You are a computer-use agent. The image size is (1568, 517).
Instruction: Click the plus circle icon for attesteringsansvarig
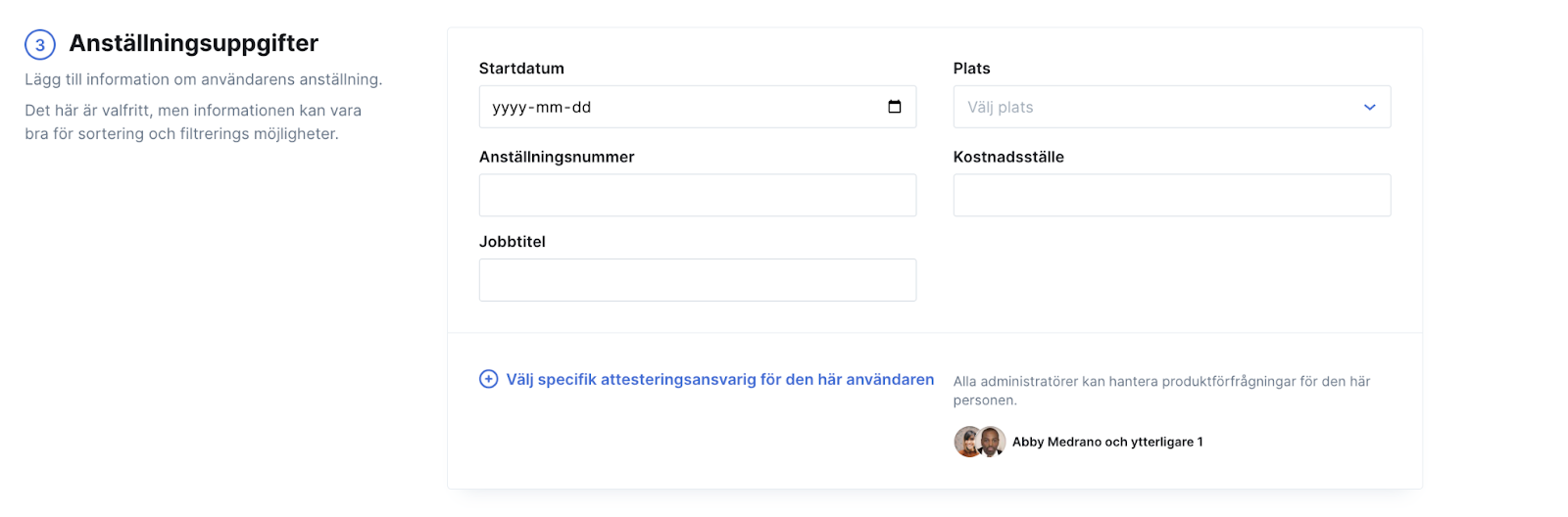[x=488, y=379]
